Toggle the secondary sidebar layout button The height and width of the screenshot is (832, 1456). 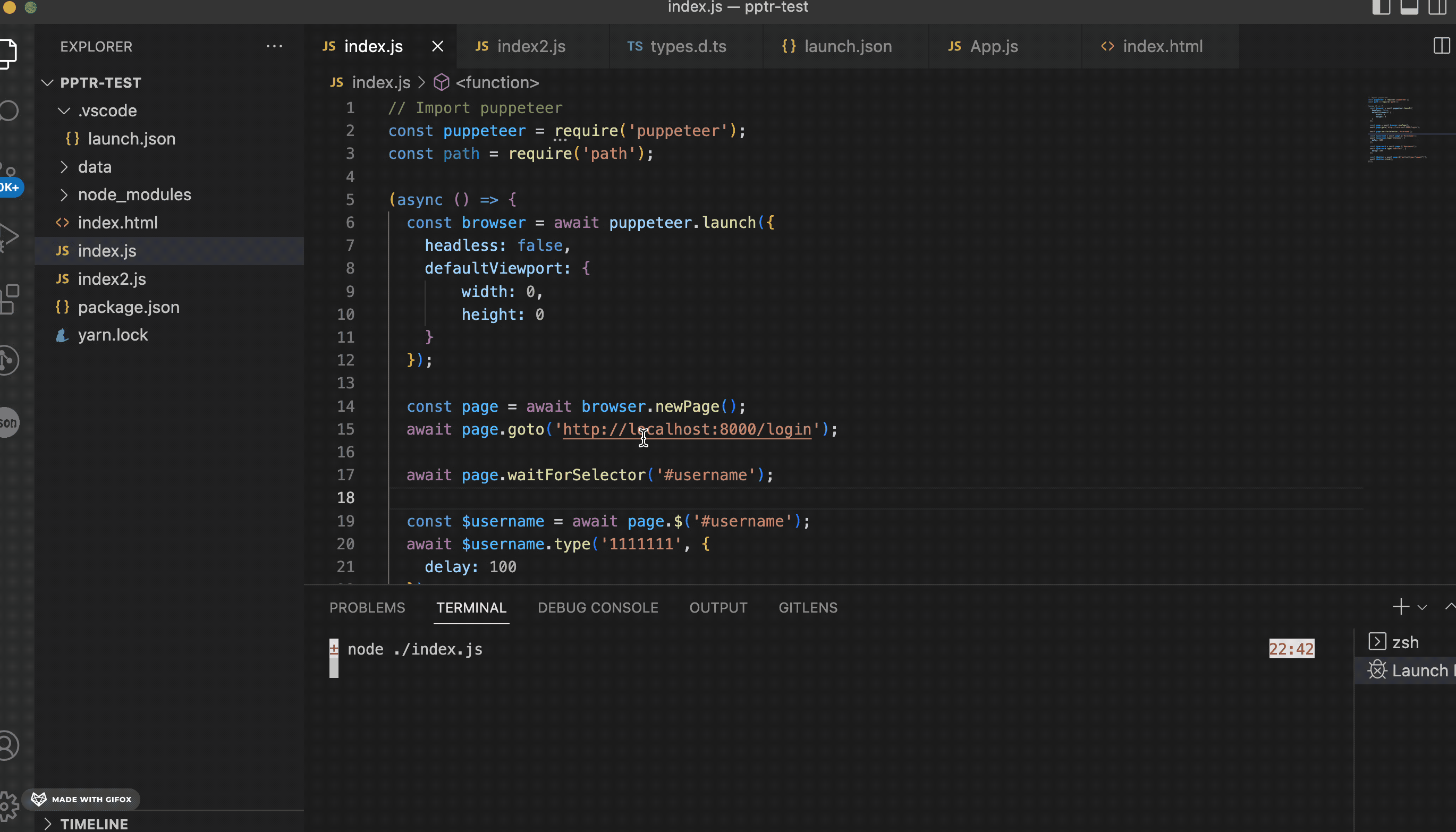[x=1437, y=7]
